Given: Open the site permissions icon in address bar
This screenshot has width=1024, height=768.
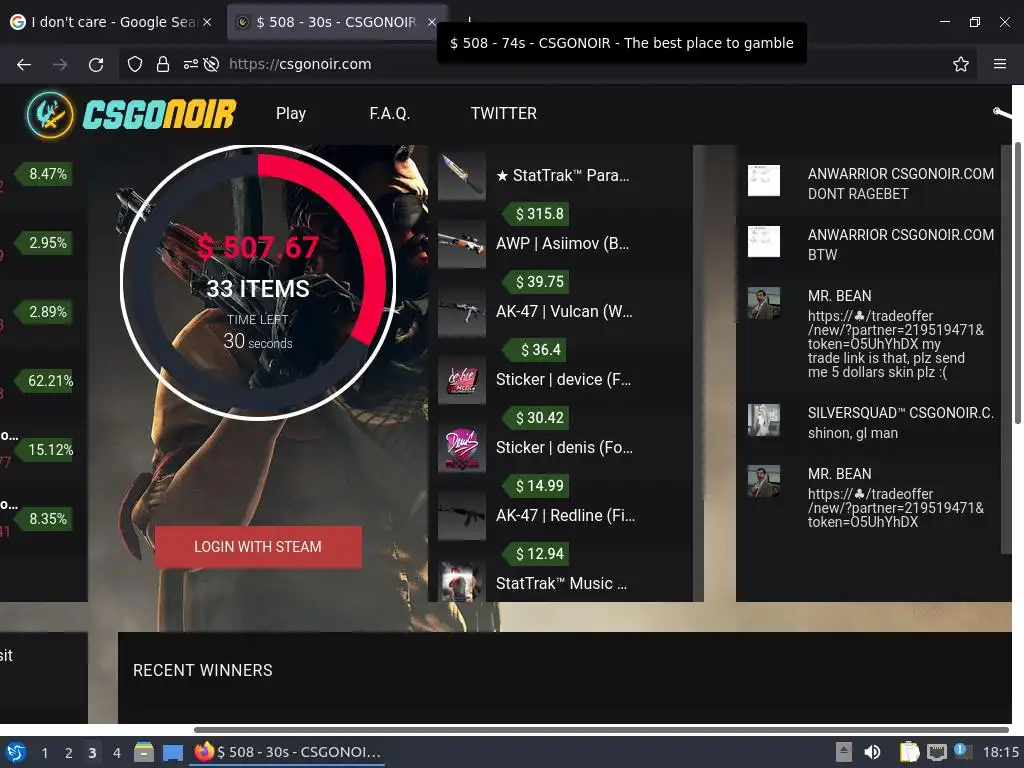Looking at the screenshot, I should (x=190, y=64).
